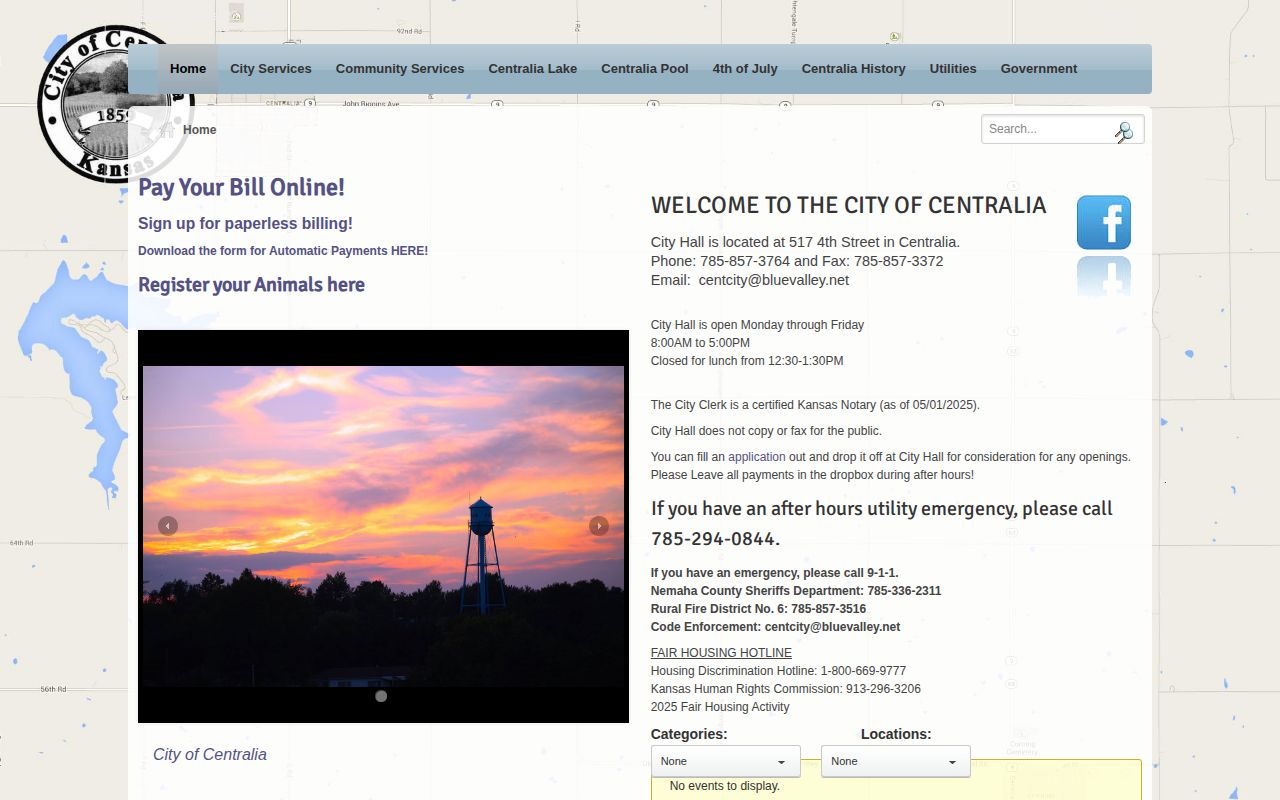
Task: Open the Home menu tab
Action: point(188,69)
